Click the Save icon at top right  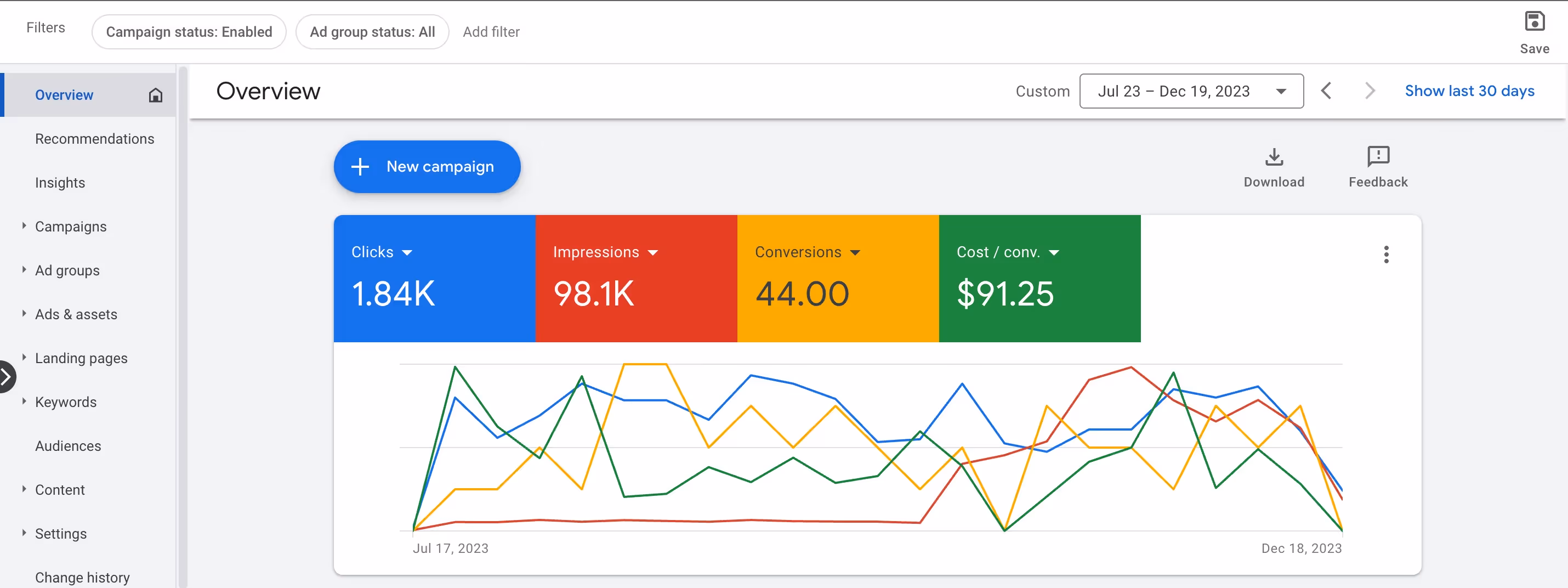(x=1534, y=21)
